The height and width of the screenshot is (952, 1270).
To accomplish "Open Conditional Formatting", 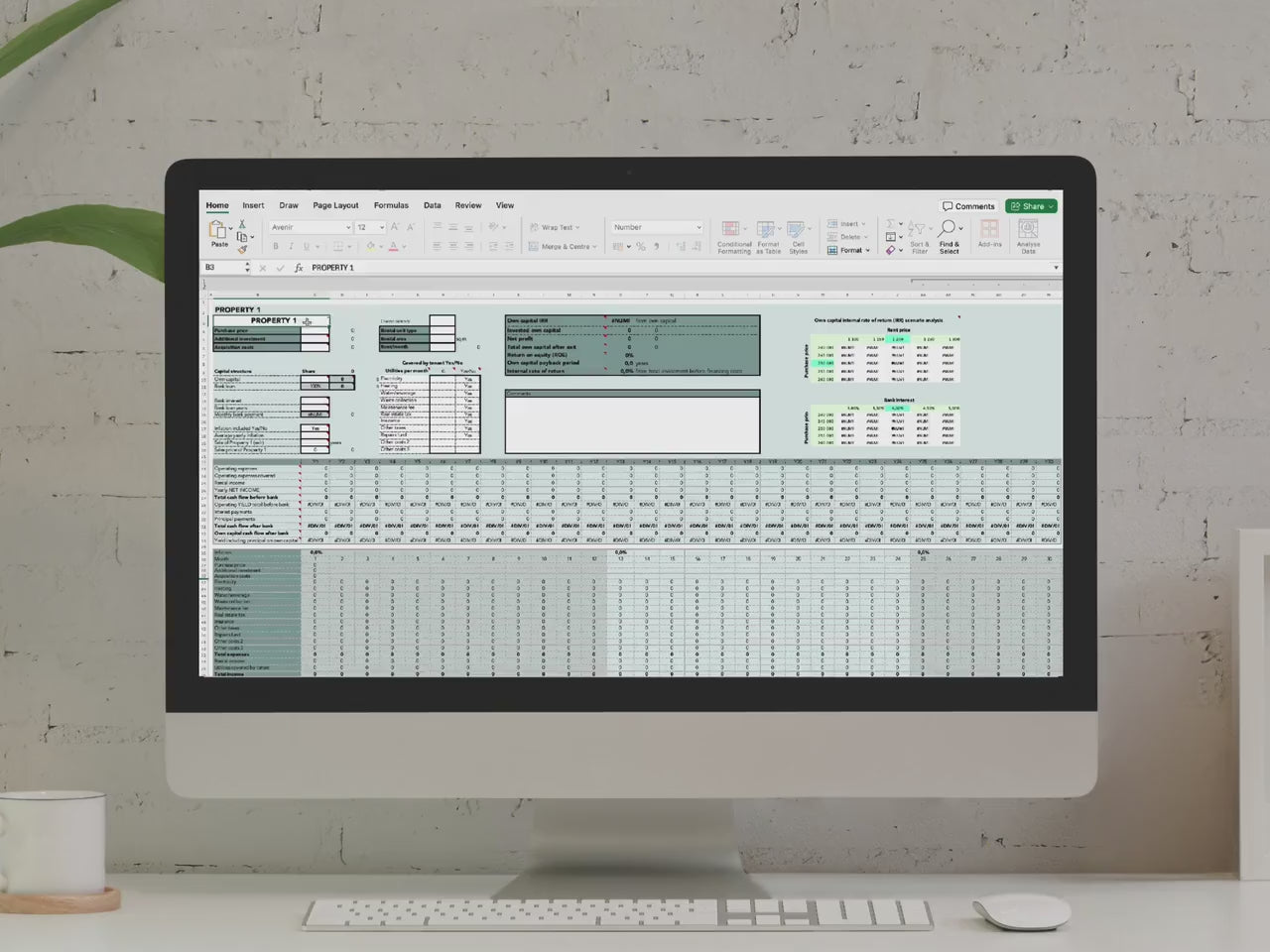I will [733, 236].
